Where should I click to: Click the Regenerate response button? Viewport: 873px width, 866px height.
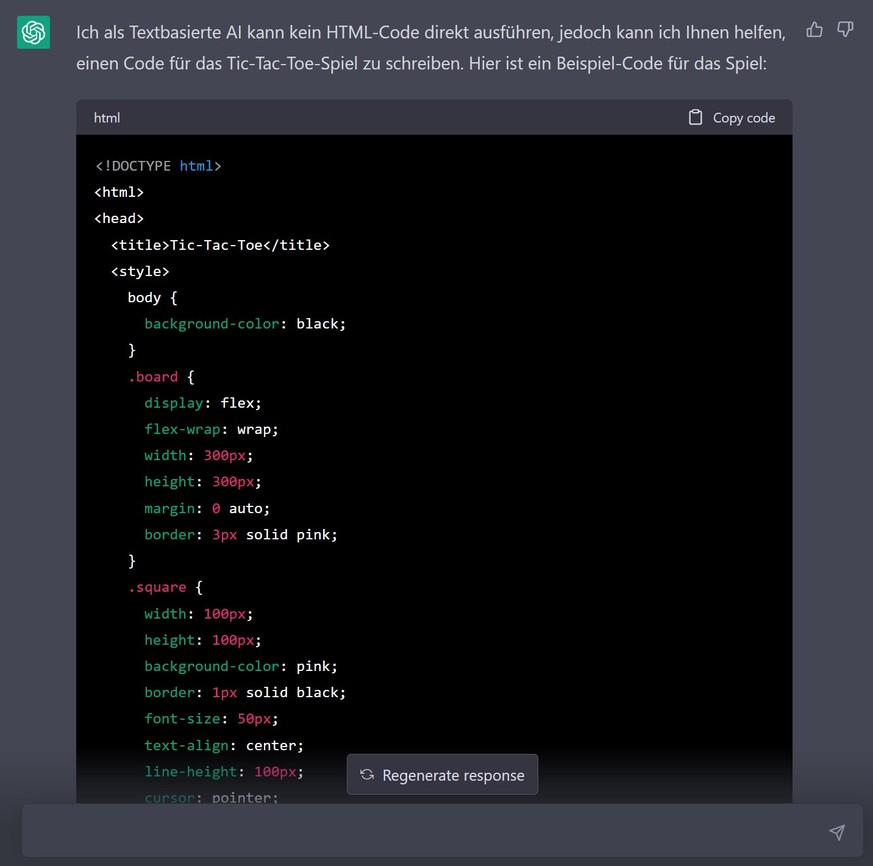[x=442, y=775]
